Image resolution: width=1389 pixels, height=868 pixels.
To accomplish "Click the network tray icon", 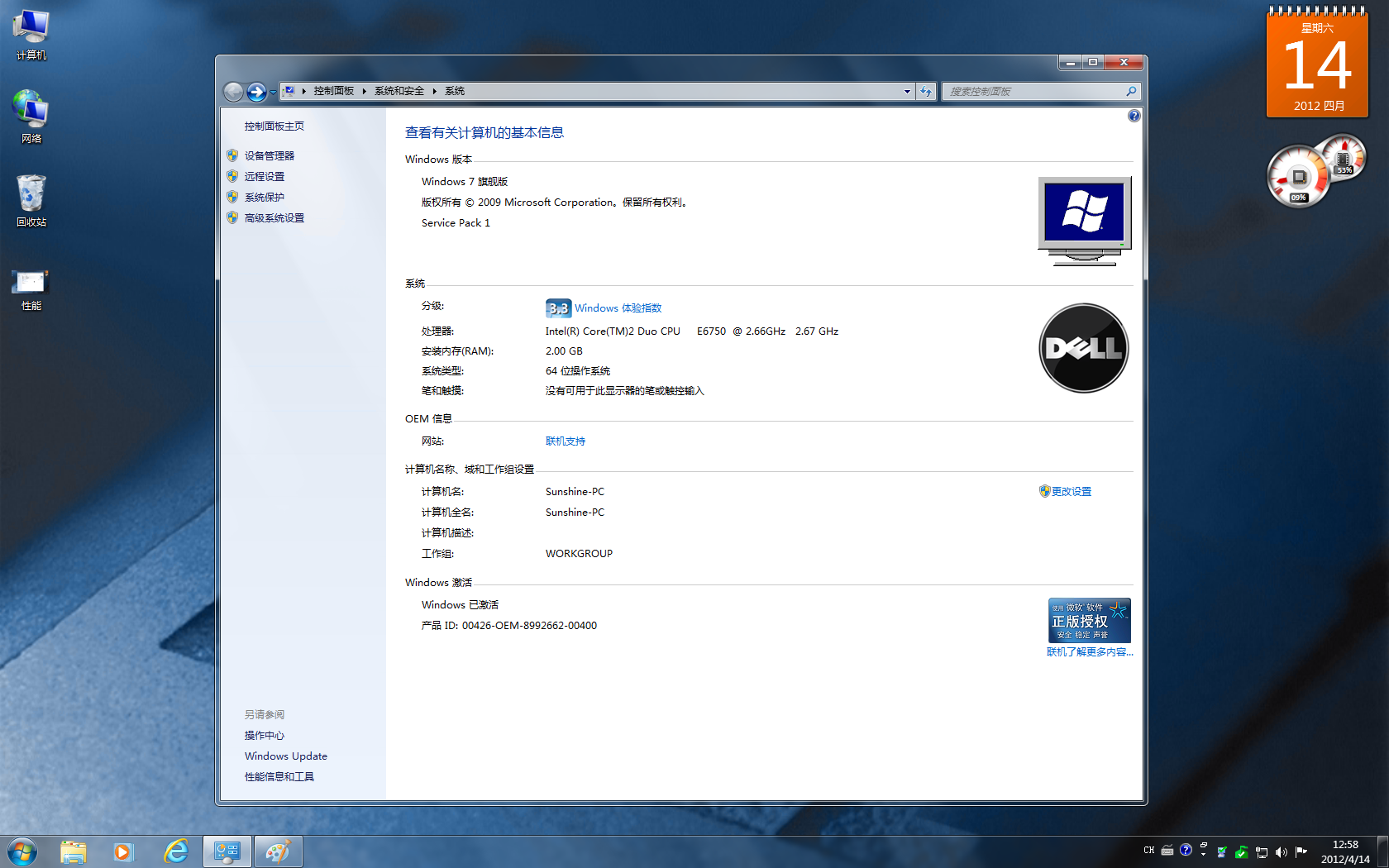I will coord(1262,852).
